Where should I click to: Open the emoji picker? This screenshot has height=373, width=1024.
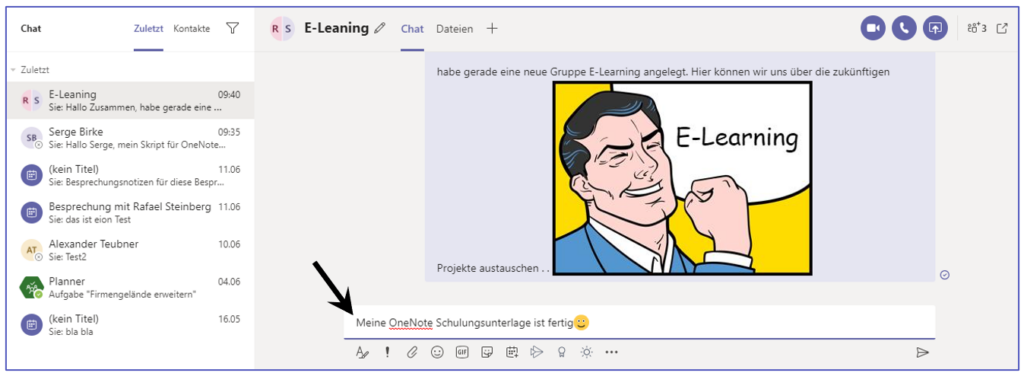pyautogui.click(x=437, y=352)
